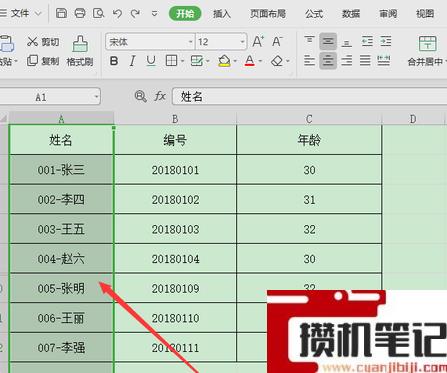The image size is (447, 373).
Task: Click the 剪切 cut button
Action: pos(43,42)
